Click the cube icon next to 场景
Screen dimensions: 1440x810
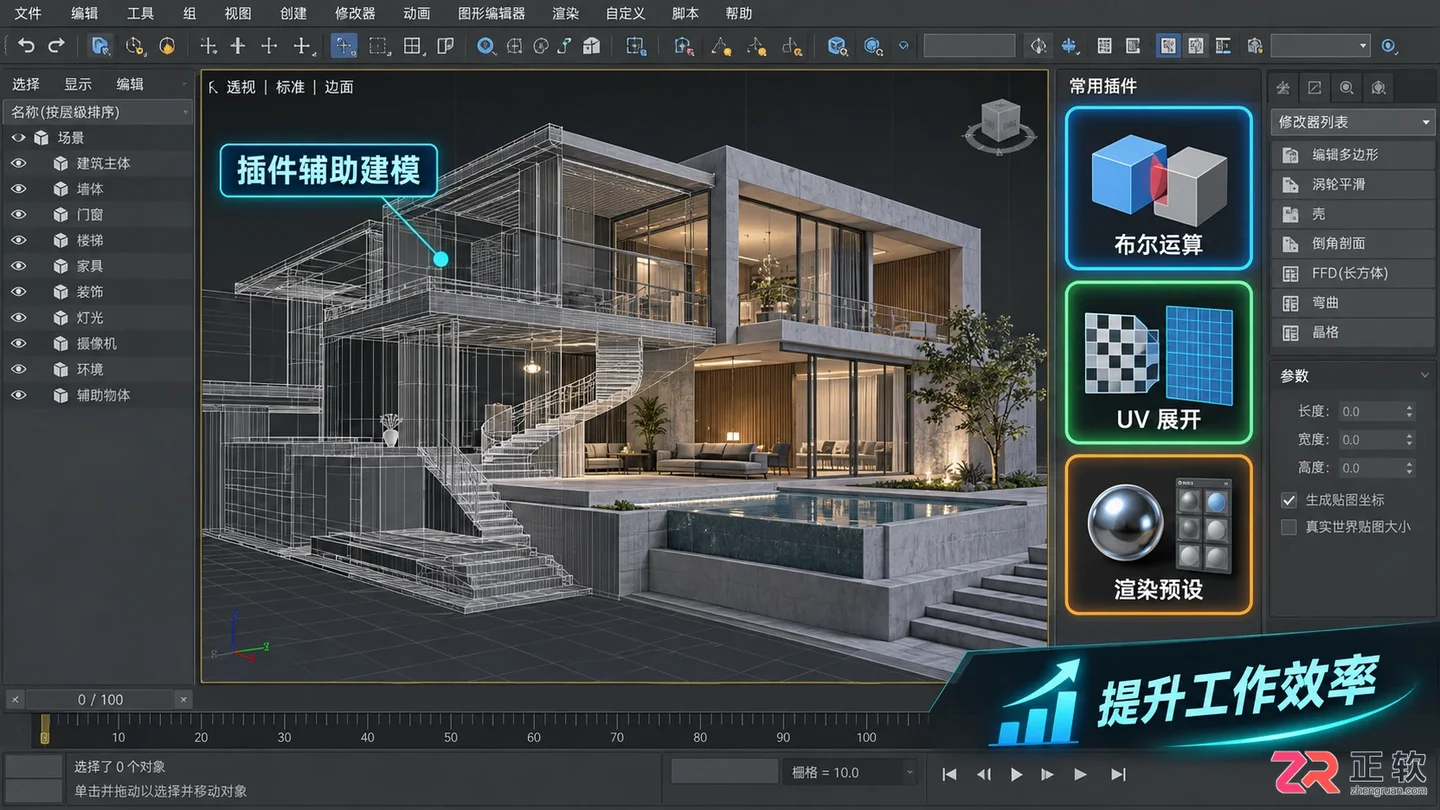tap(41, 138)
